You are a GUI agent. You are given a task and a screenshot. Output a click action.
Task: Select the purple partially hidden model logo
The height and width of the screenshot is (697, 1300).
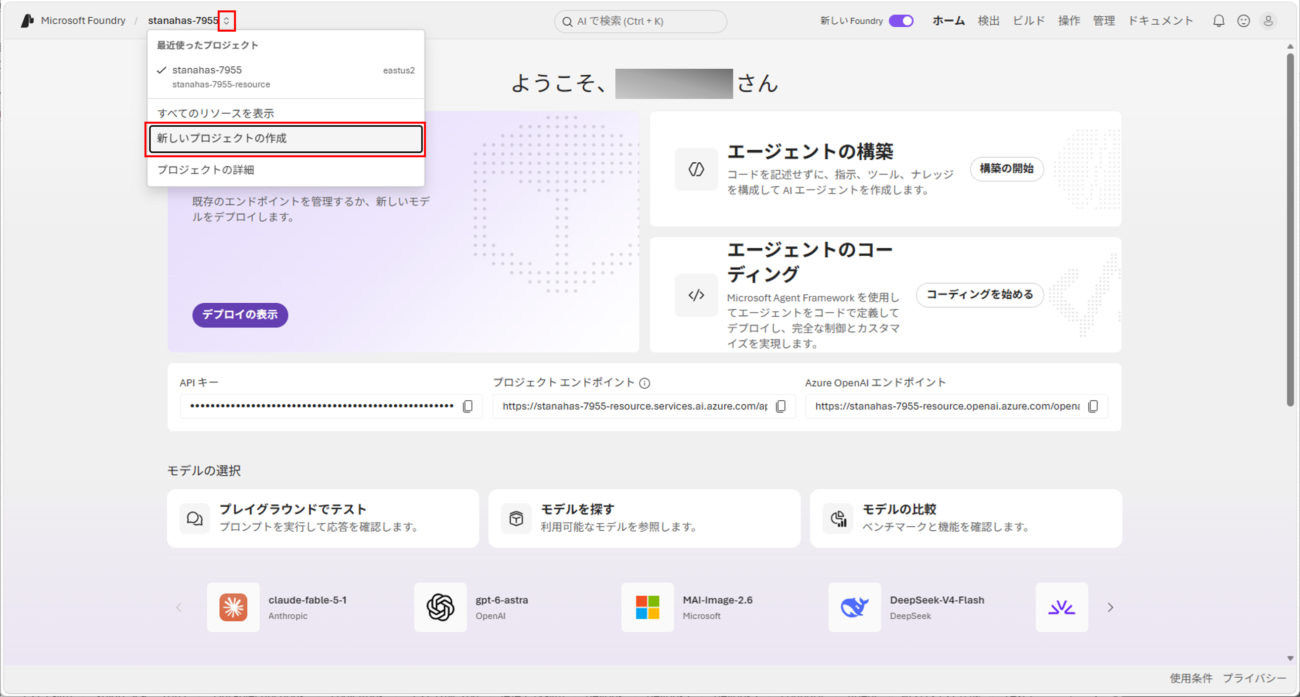point(1062,607)
